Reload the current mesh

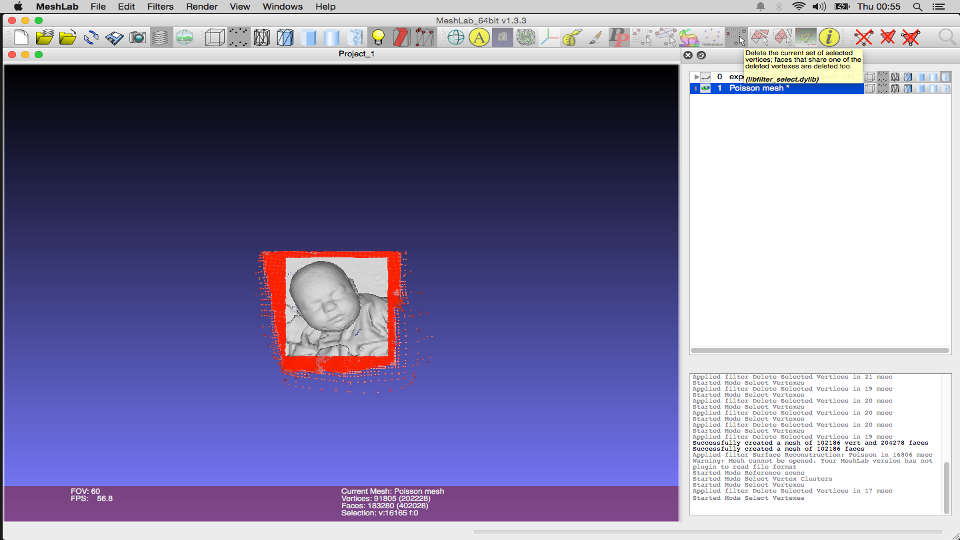(91, 37)
